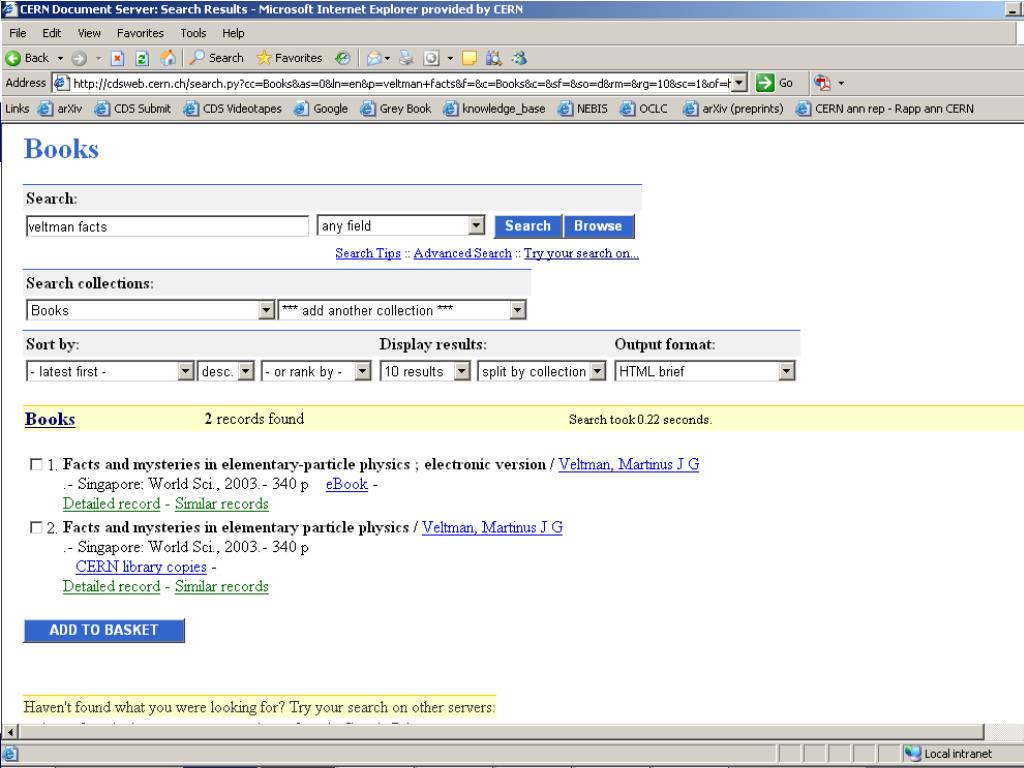
Task: Open the Advanced Search link
Action: (462, 253)
